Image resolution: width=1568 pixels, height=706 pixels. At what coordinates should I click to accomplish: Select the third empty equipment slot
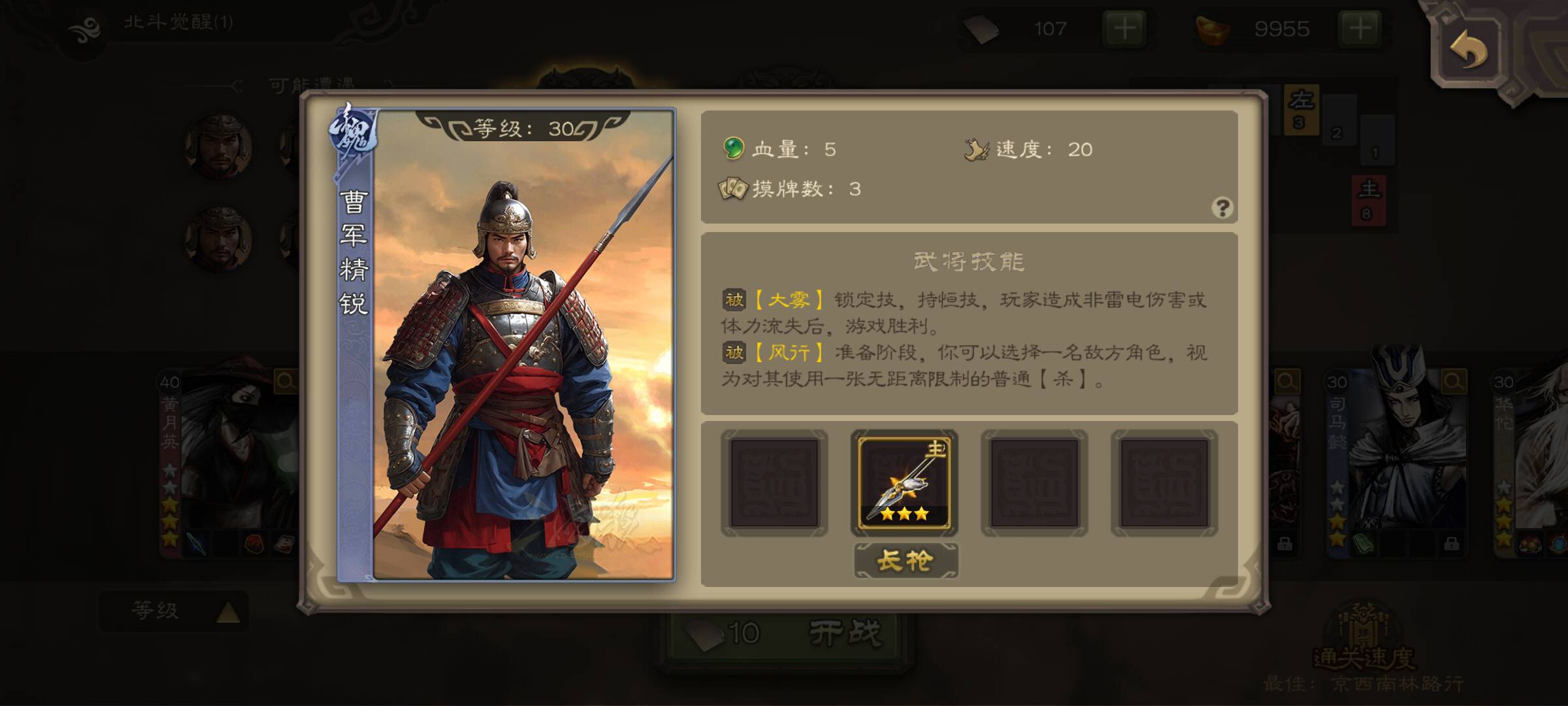click(x=1034, y=483)
